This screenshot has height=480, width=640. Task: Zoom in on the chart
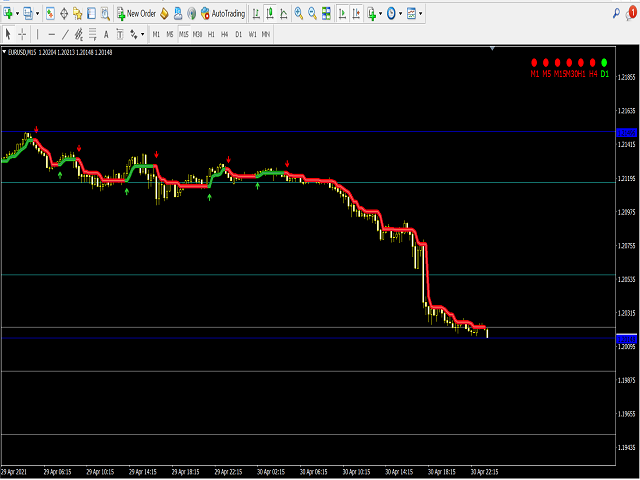[x=297, y=14]
